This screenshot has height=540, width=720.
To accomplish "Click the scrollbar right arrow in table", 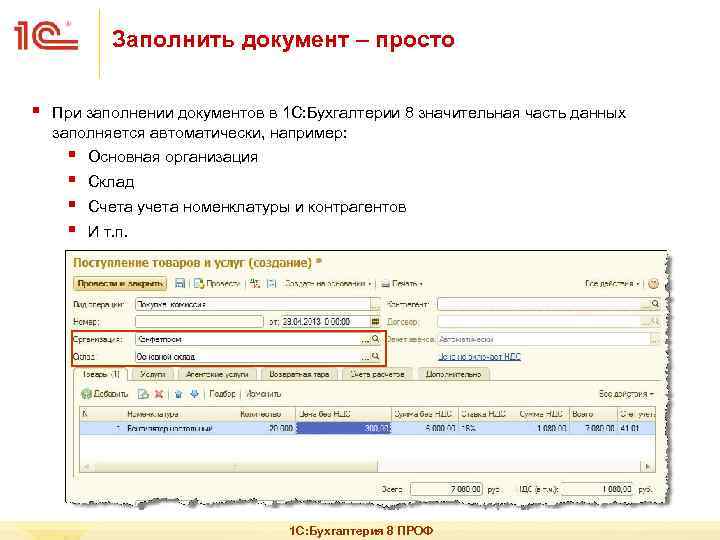I will [648, 467].
